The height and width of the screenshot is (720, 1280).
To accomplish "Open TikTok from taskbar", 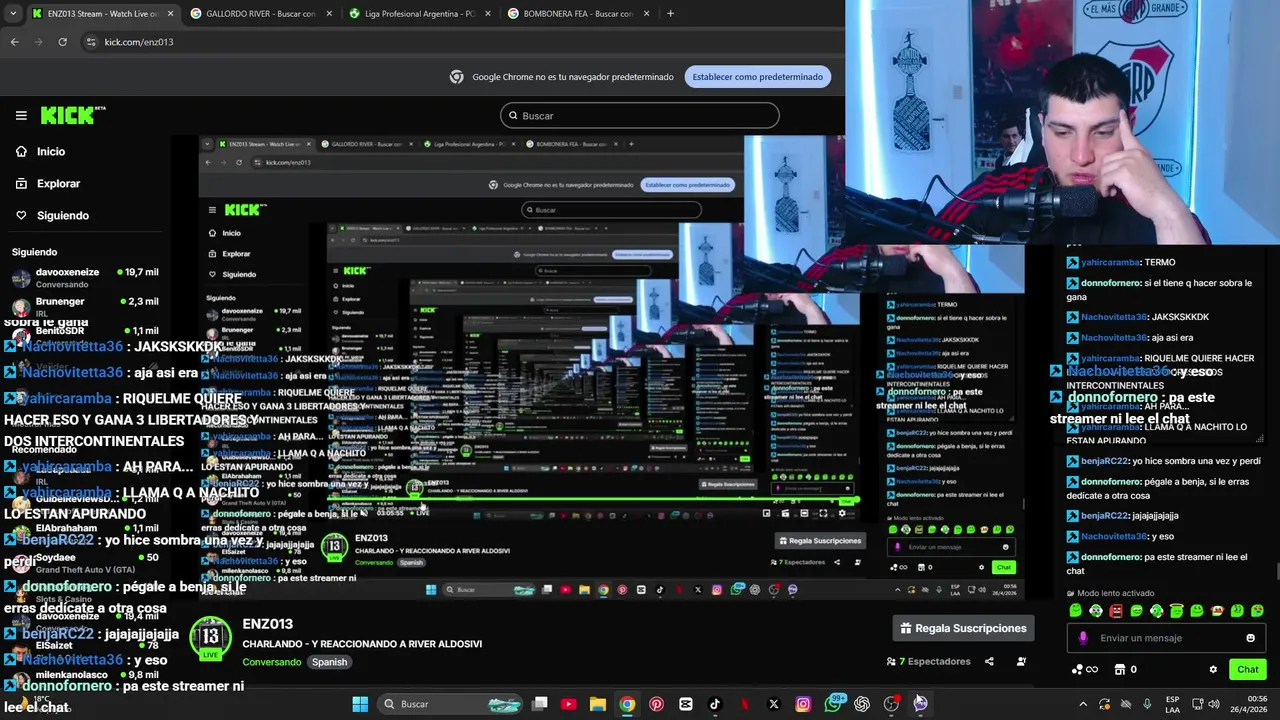I will 714,704.
